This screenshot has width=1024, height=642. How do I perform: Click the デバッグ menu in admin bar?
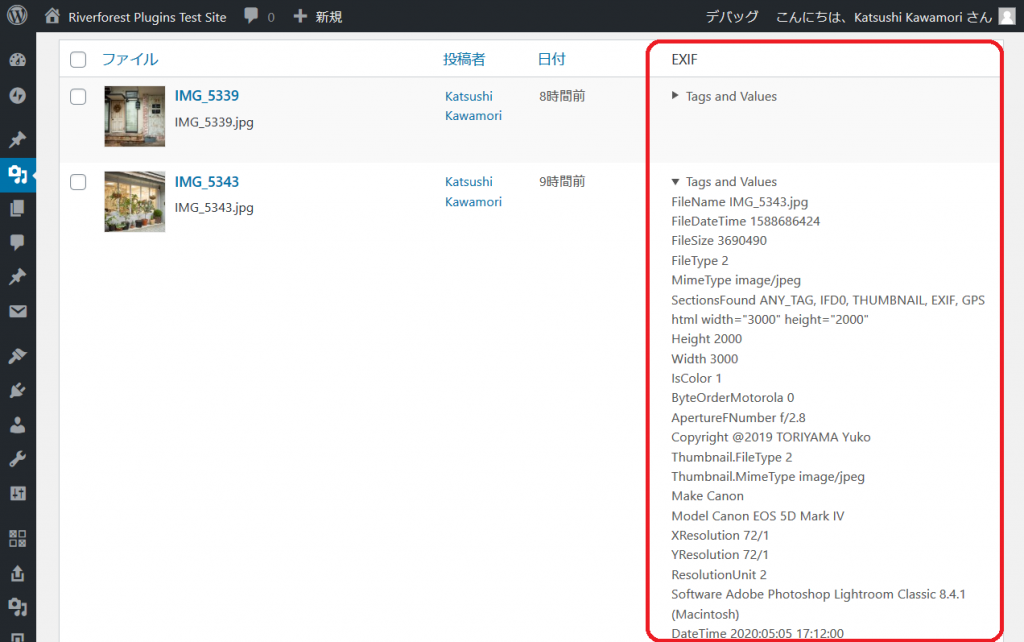tap(731, 17)
